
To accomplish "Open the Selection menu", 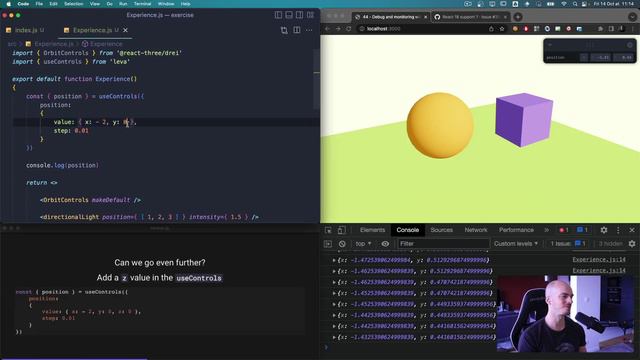I will (73, 4).
